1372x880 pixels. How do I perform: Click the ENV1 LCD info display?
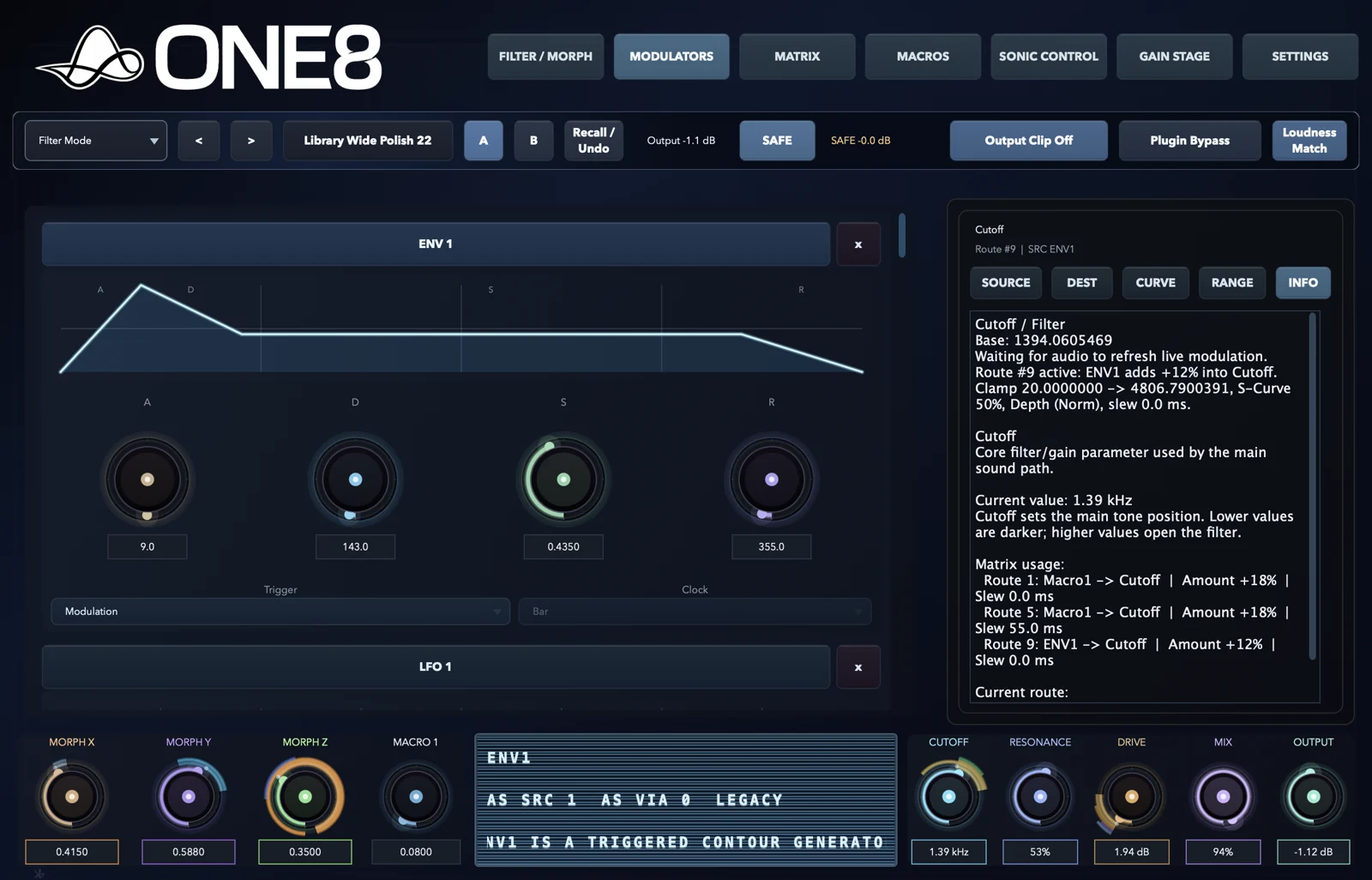686,800
